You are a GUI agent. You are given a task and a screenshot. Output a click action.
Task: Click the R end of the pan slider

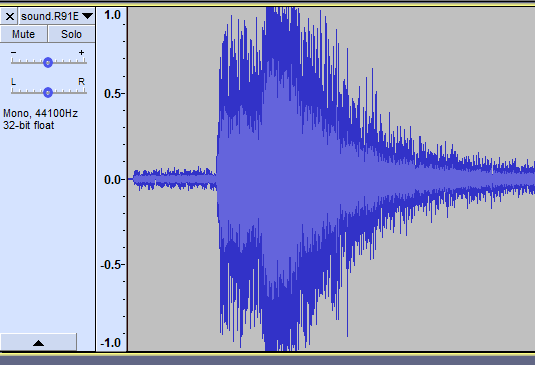81,82
